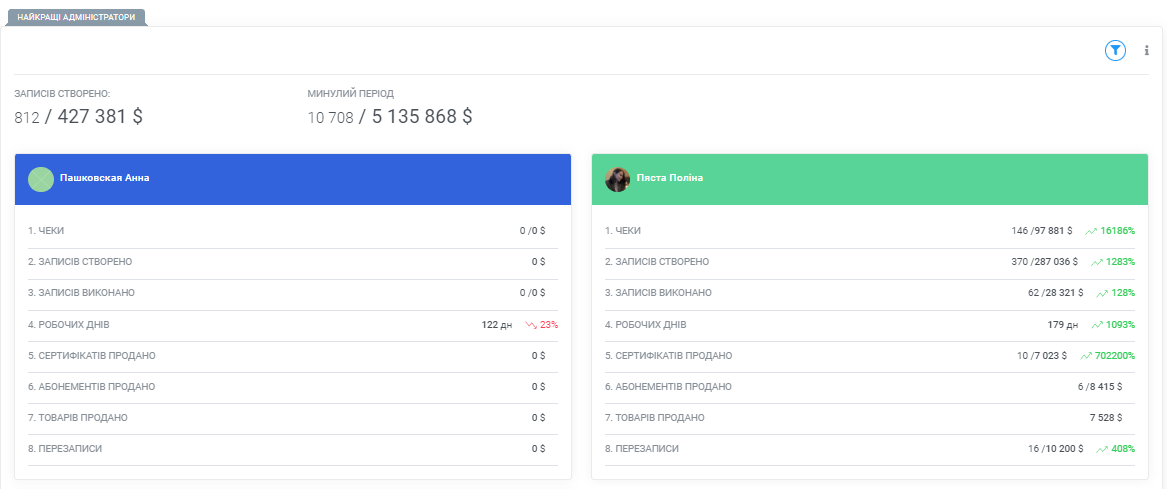Select 4. РОБОЧИХ ДНІВ row in Пашковская card
1167x489 pixels.
click(292, 325)
